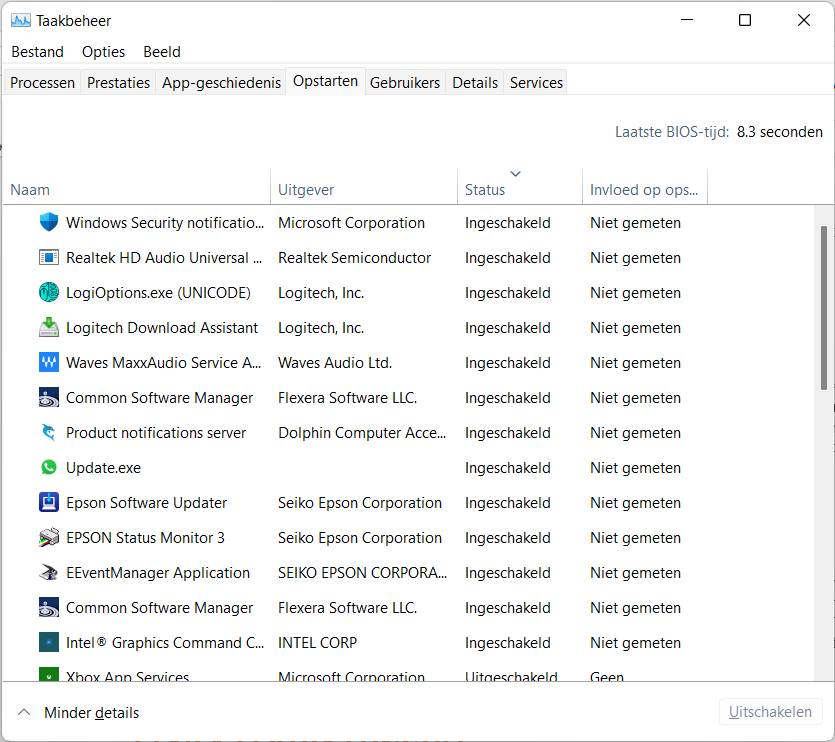The width and height of the screenshot is (835, 742).
Task: Switch to the Details tab
Action: point(475,83)
